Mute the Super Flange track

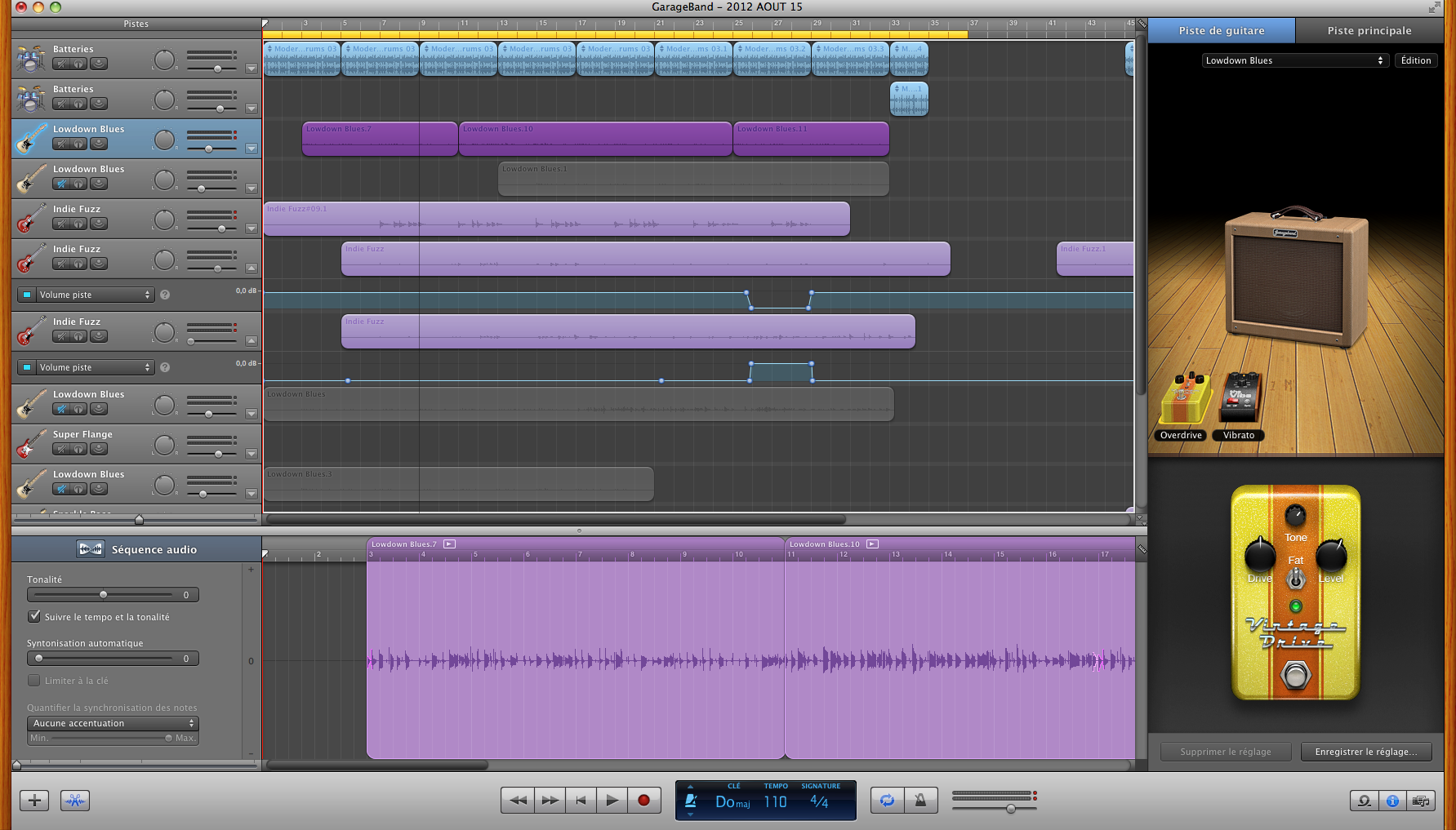(61, 449)
